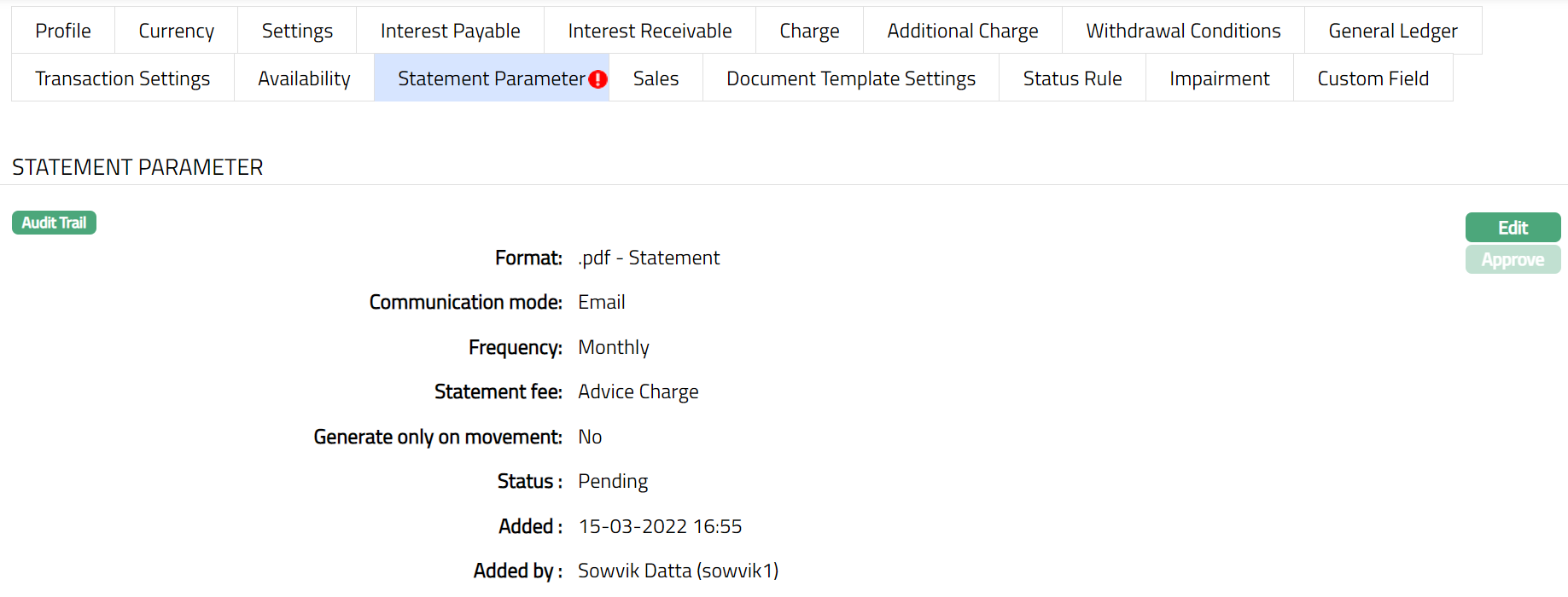This screenshot has height=597, width=1568.
Task: Click the Audit Trail button
Action: tap(54, 223)
